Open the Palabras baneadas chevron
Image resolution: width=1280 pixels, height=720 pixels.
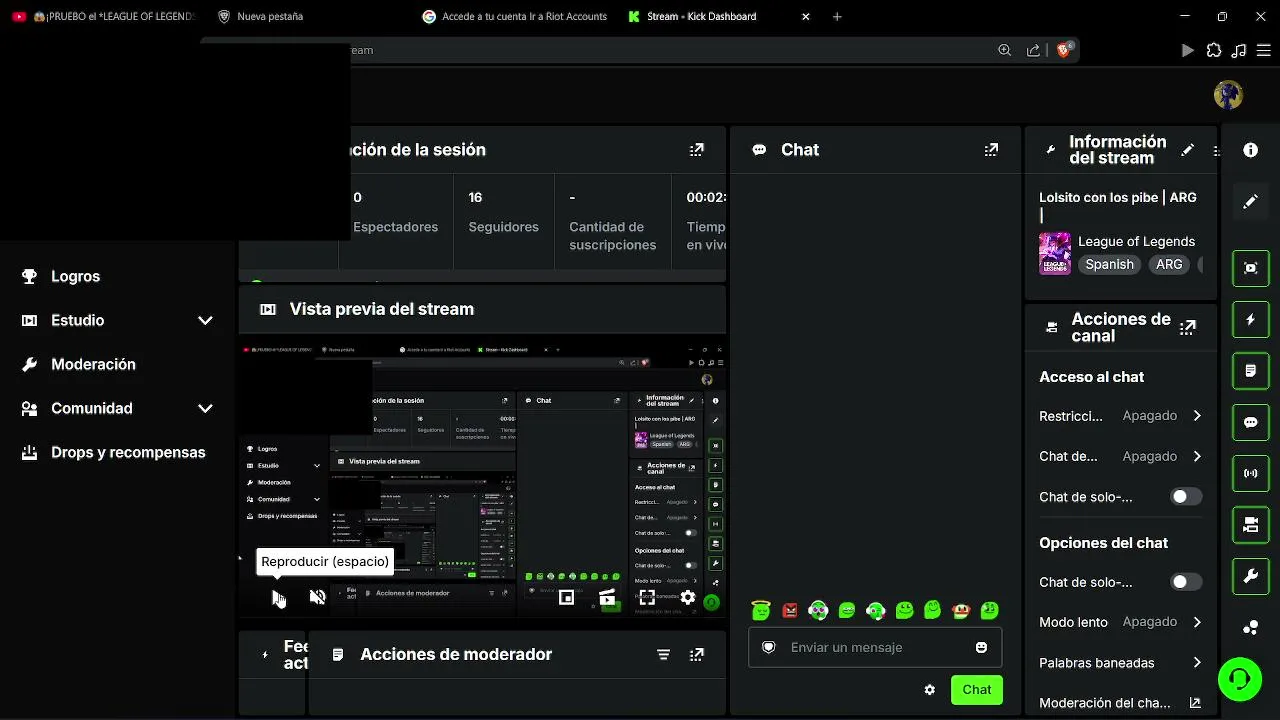(x=1197, y=663)
